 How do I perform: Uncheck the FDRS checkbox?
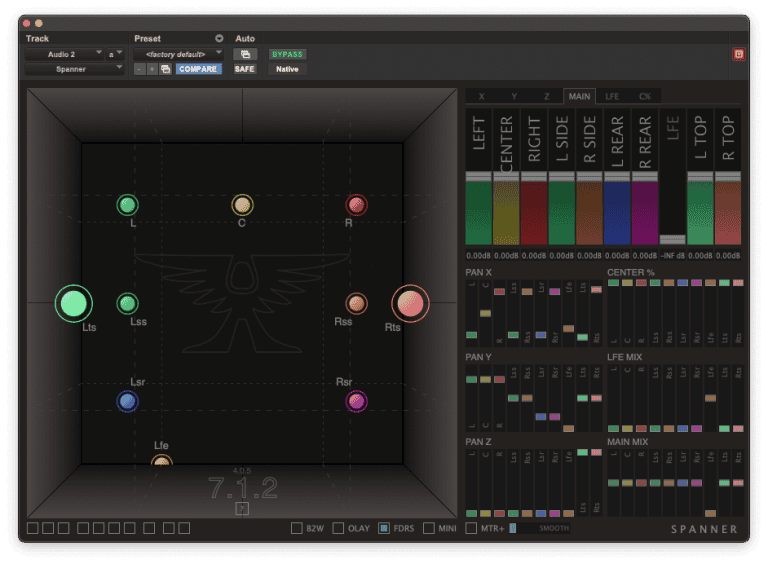[384, 528]
